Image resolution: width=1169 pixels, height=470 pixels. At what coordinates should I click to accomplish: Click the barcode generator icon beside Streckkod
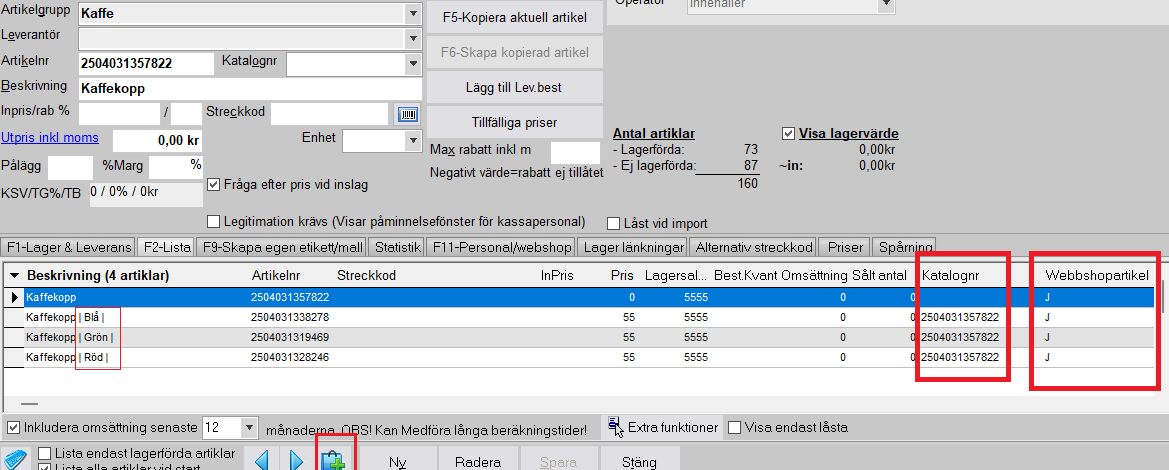[x=408, y=114]
